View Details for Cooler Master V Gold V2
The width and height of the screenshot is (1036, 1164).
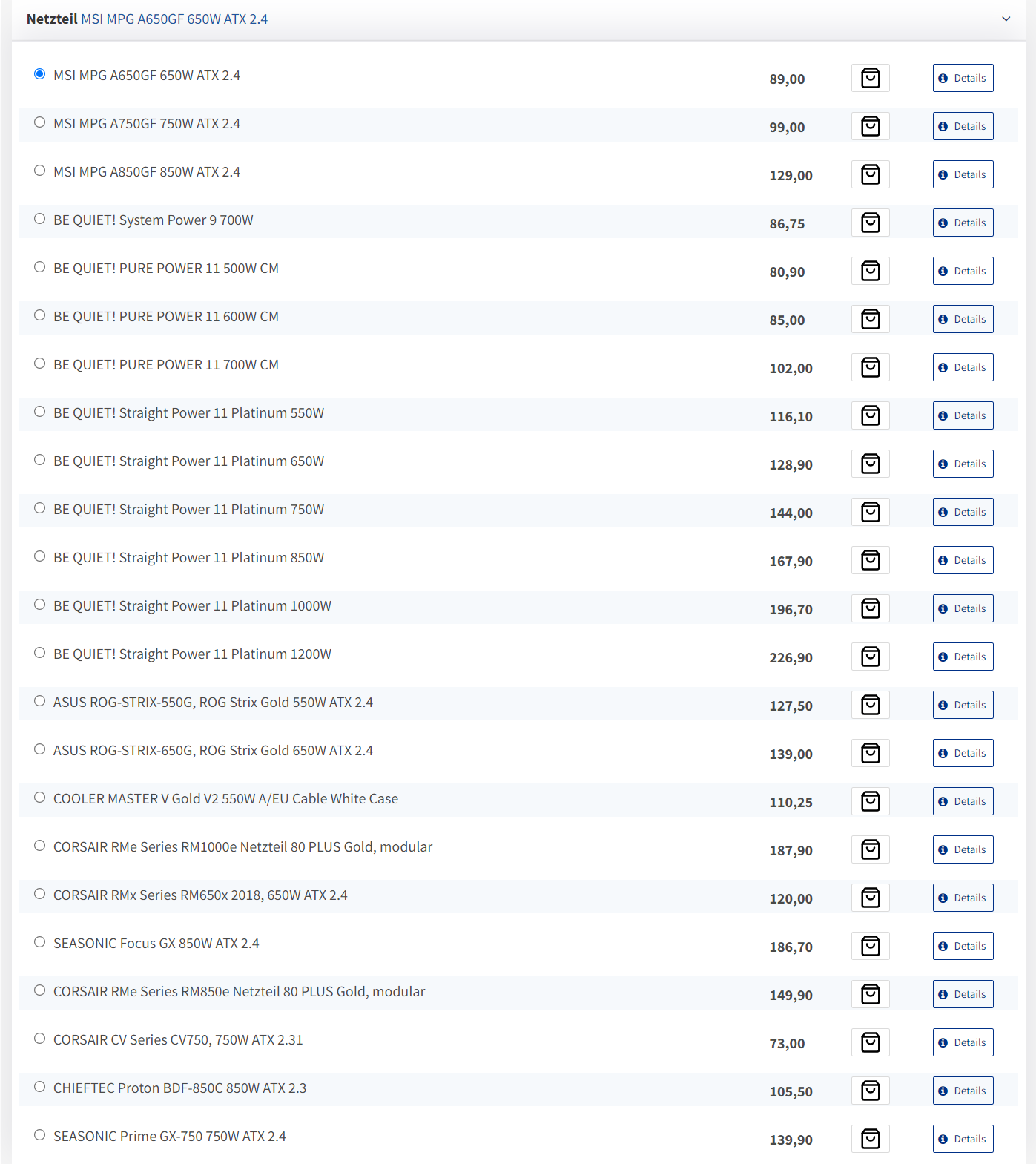pyautogui.click(x=963, y=801)
